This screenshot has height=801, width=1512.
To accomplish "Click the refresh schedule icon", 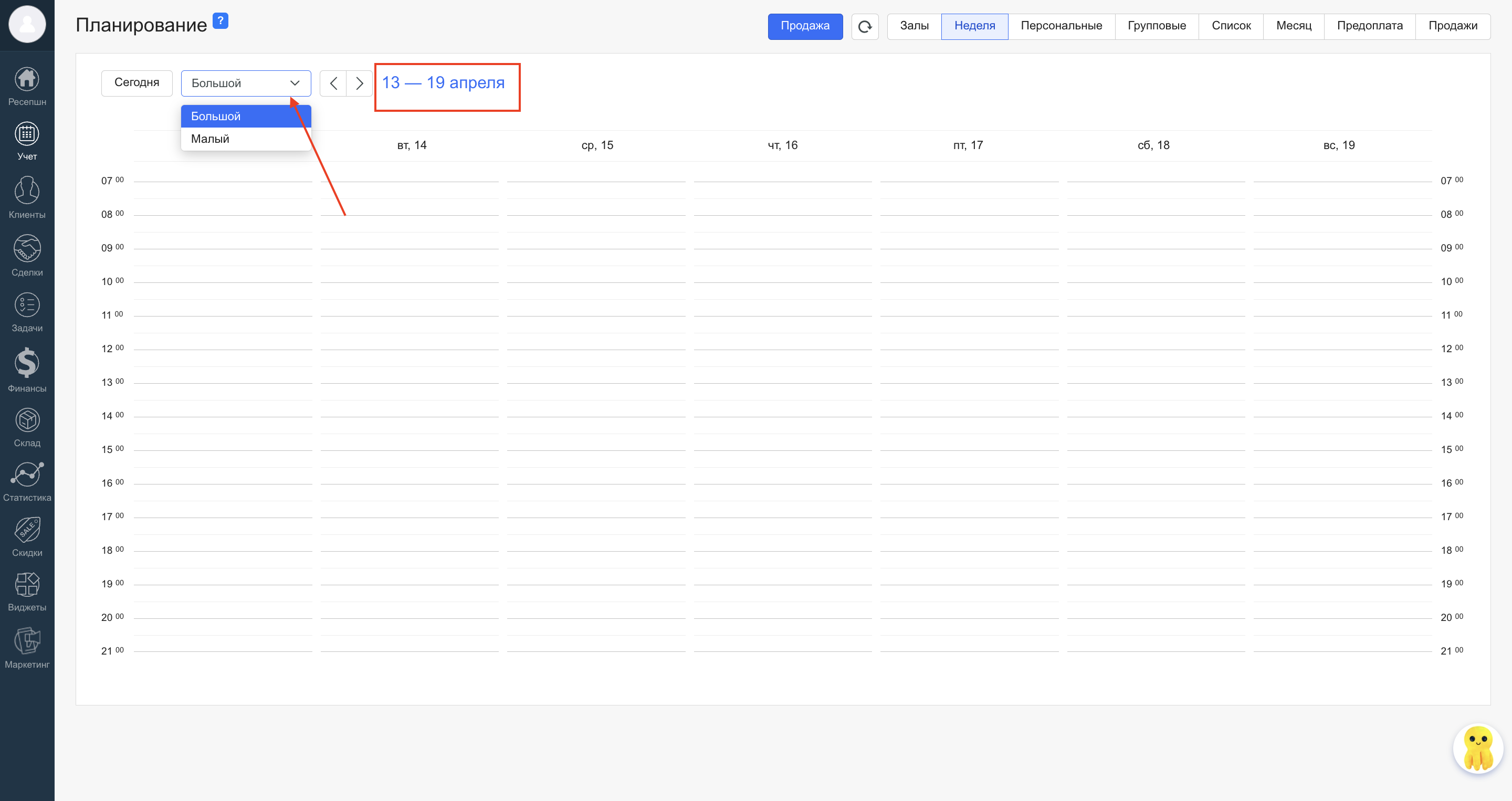I will 865,26.
